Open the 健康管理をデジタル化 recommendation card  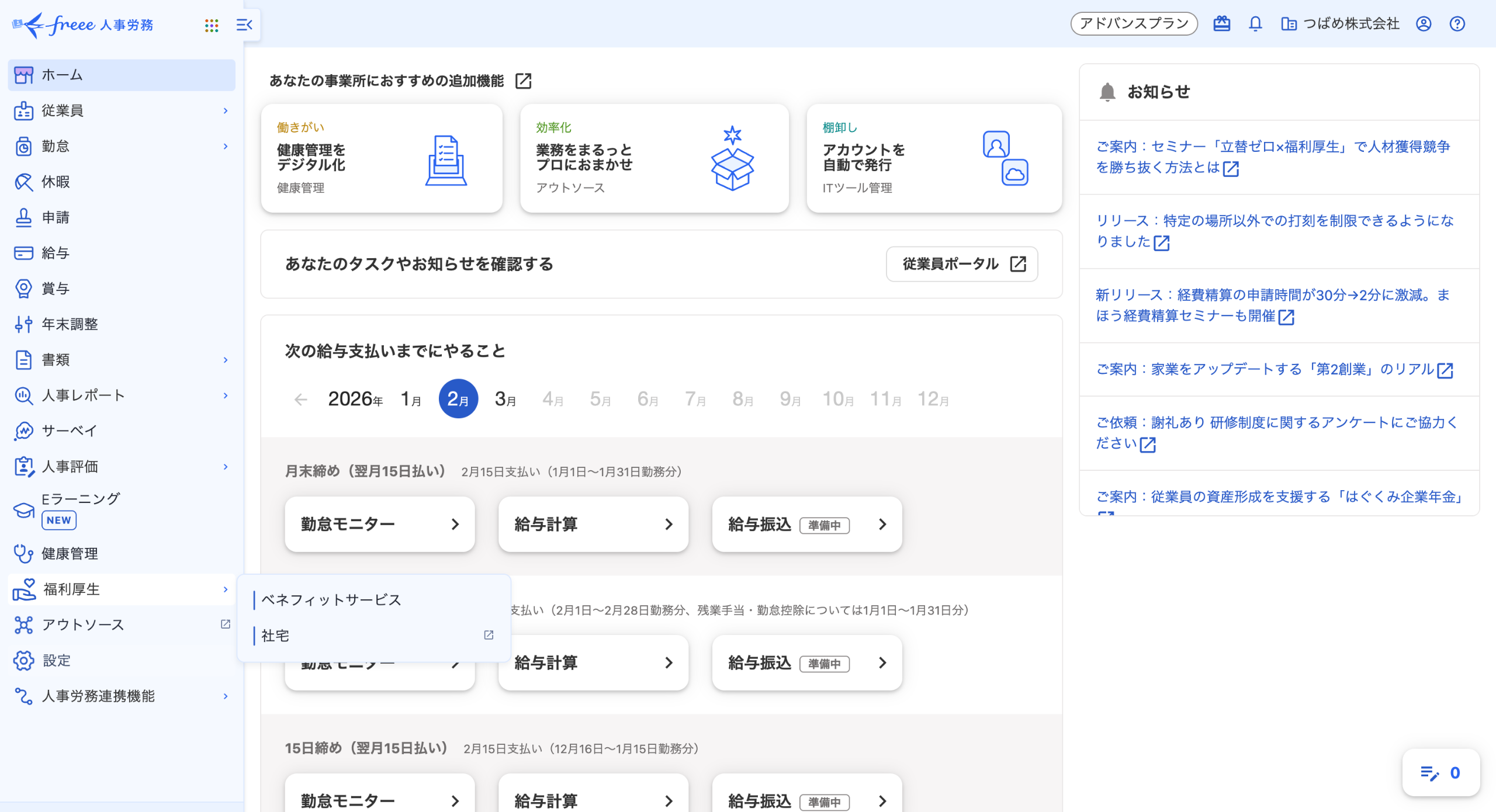pos(381,158)
